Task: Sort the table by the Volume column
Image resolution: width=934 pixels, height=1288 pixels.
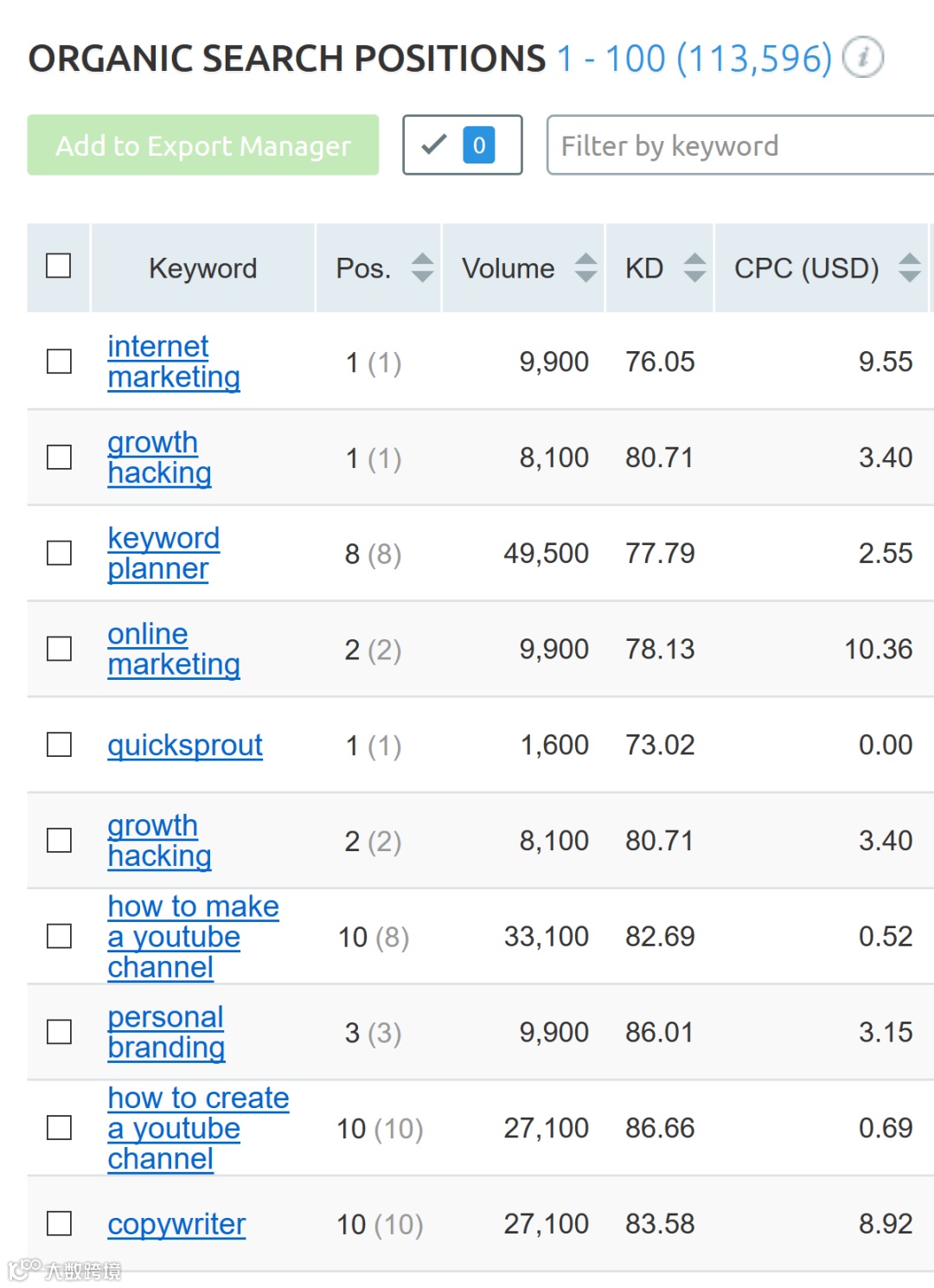Action: tap(585, 267)
